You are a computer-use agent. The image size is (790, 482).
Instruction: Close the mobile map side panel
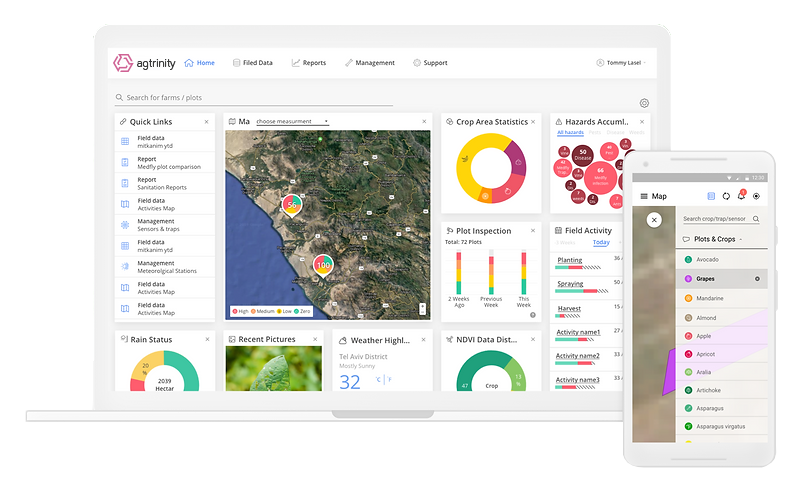654,220
